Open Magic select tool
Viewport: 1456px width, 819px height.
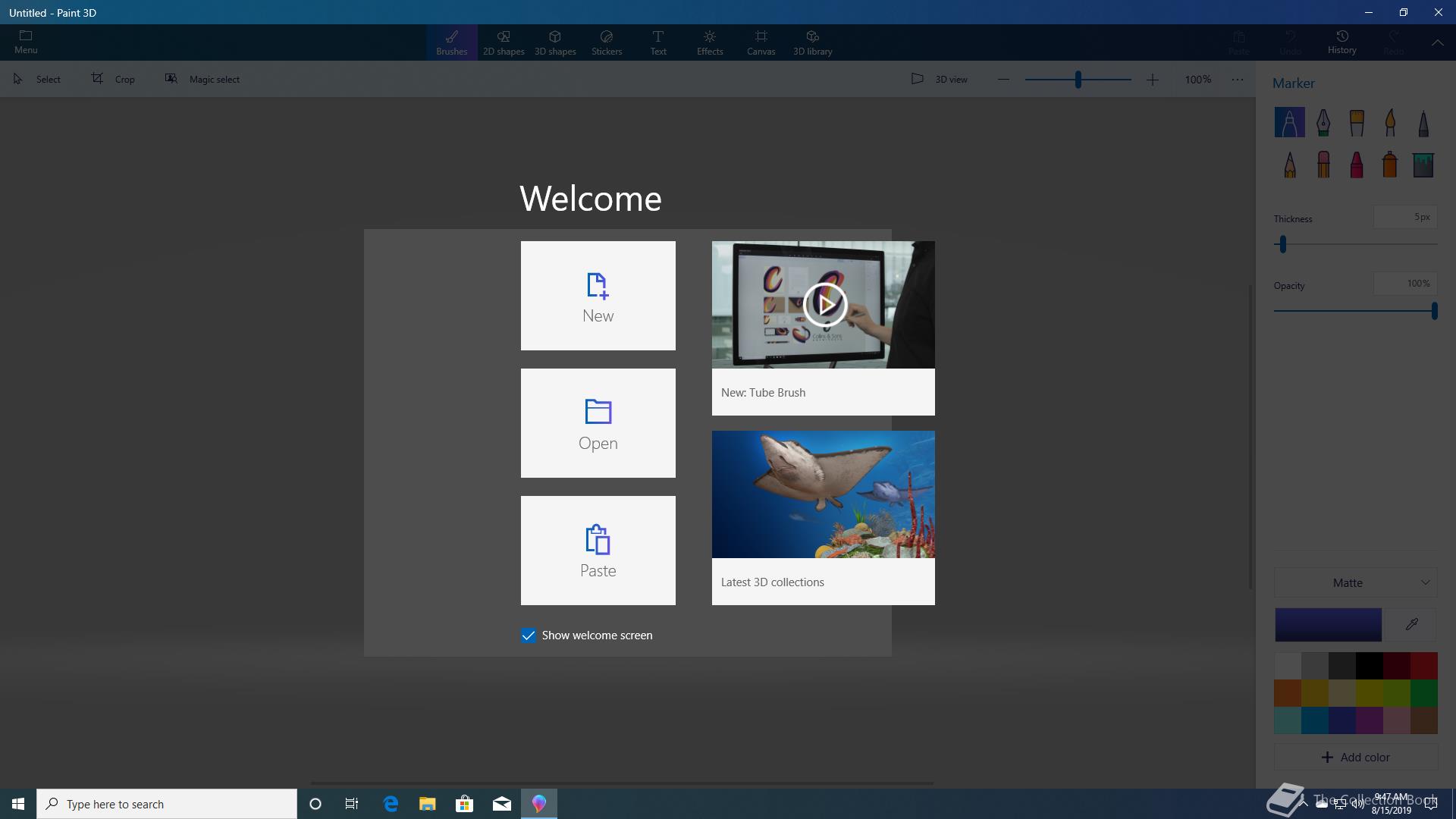pyautogui.click(x=202, y=79)
